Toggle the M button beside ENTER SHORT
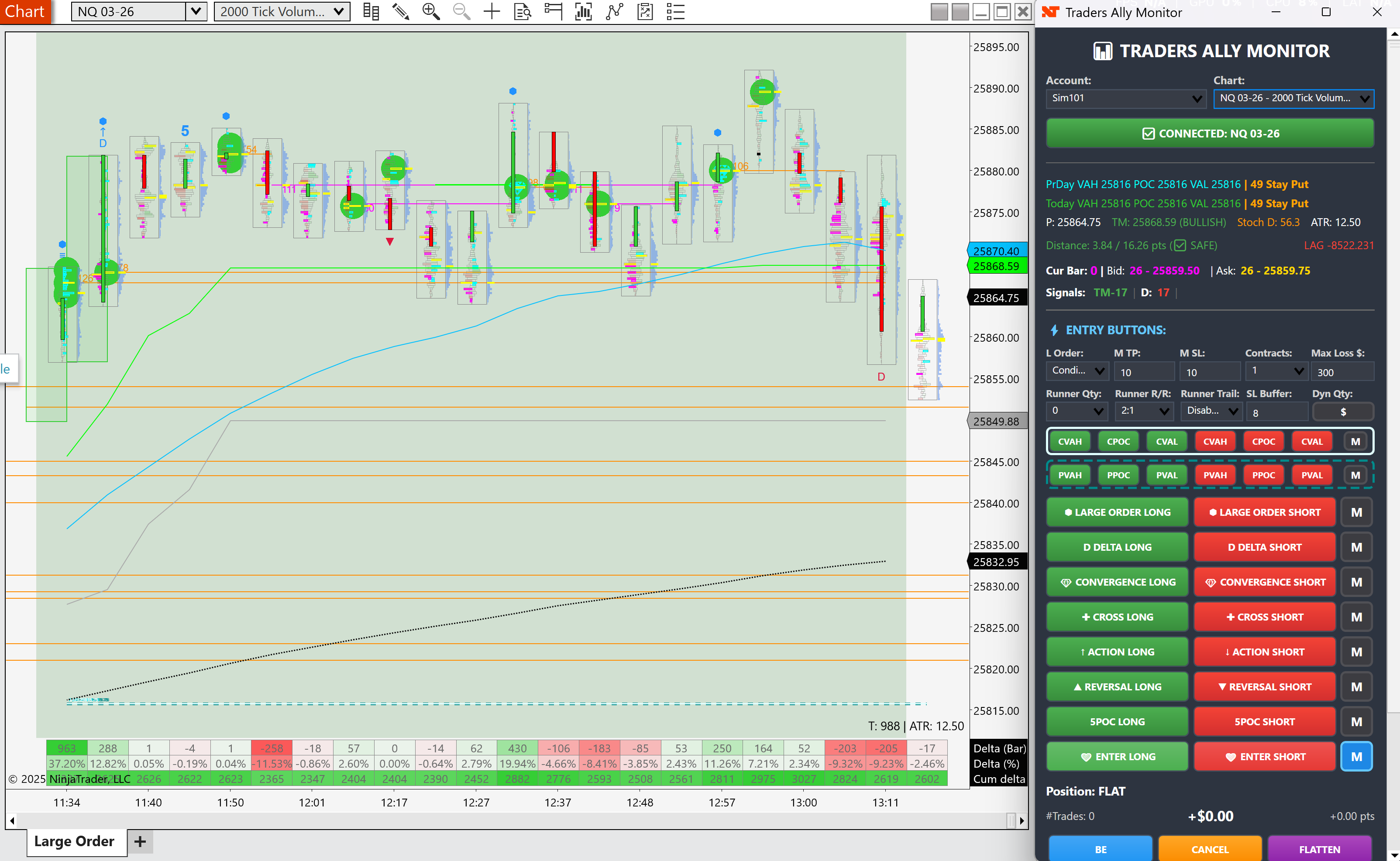This screenshot has width=1400, height=861. click(x=1356, y=757)
